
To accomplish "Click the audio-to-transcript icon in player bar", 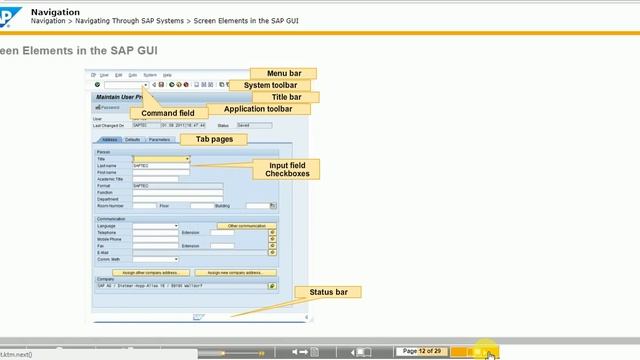I will [305, 352].
